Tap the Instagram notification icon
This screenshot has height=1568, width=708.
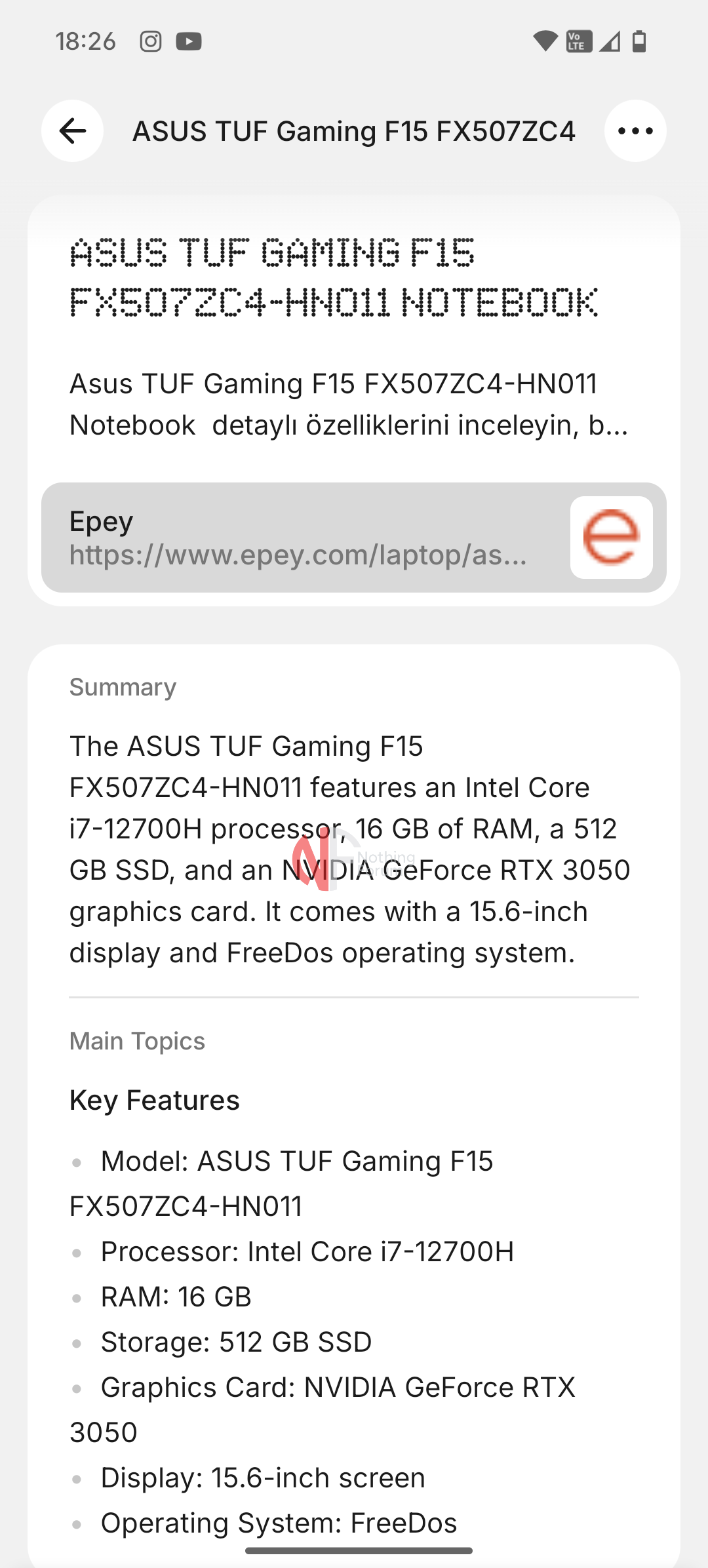[151, 41]
